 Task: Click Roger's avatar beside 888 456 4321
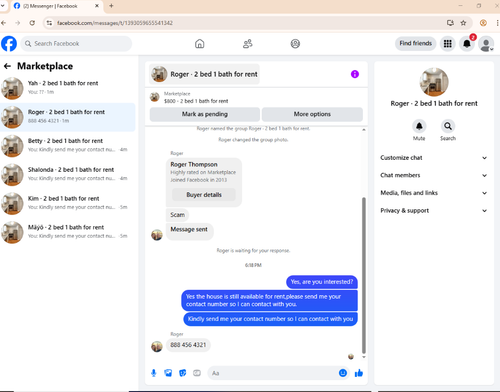pyautogui.click(x=157, y=346)
